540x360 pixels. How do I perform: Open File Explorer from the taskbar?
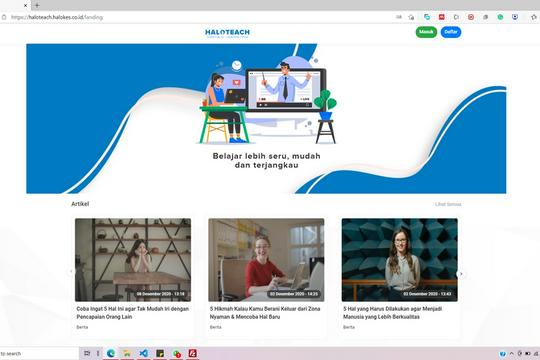[x=127, y=353]
